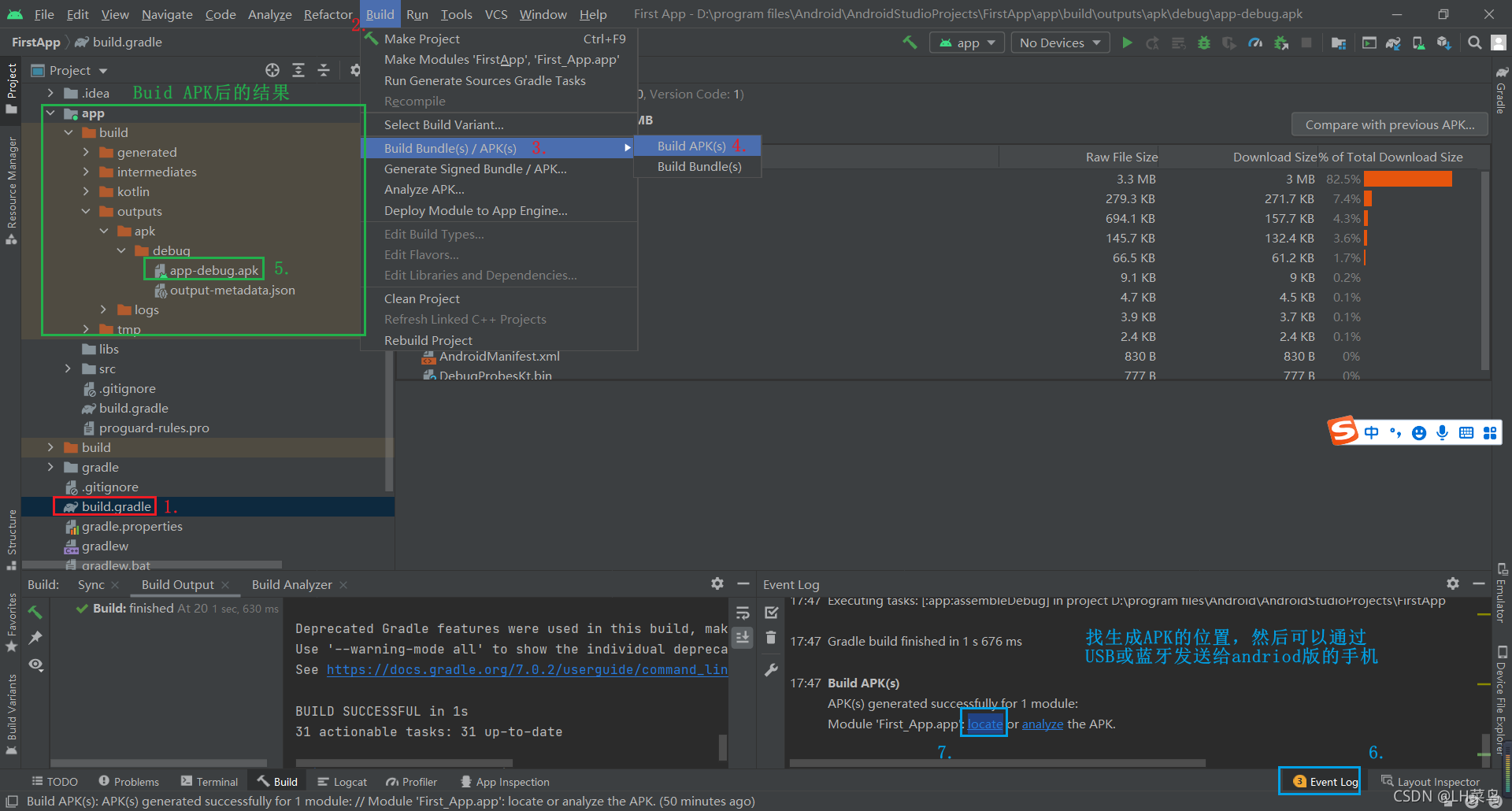Select proguard-rules.pro file
This screenshot has width=1512, height=811.
point(146,428)
